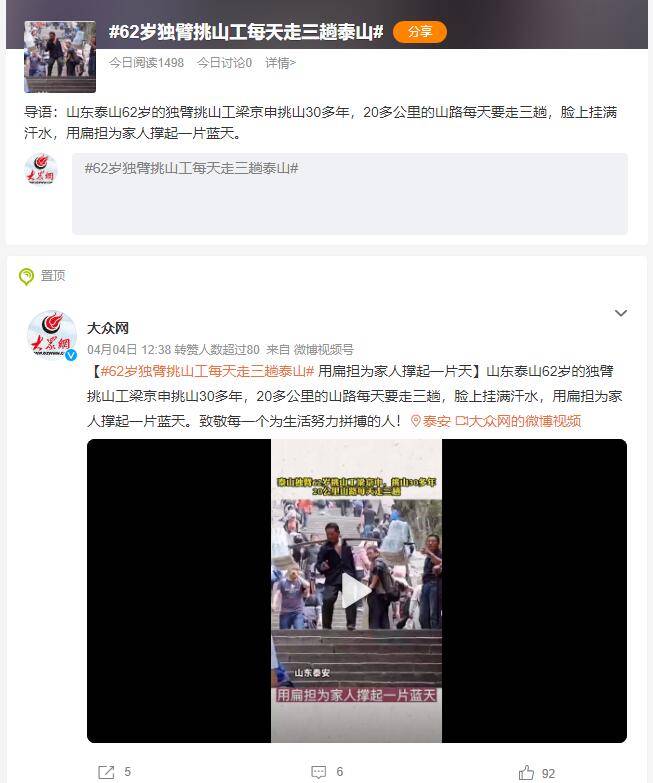Click the comment input text box
Viewport: 653px width, 783px height.
point(349,194)
